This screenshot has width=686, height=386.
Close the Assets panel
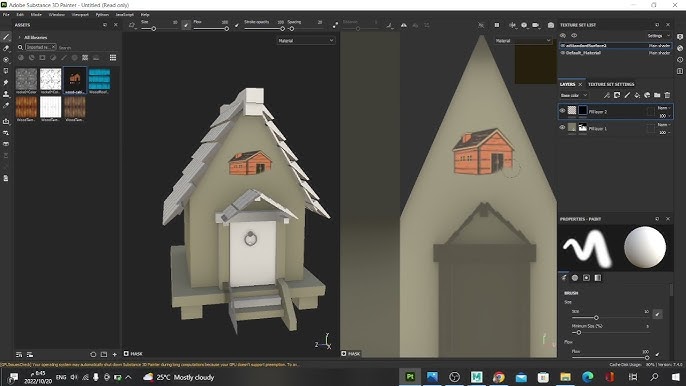coord(116,25)
